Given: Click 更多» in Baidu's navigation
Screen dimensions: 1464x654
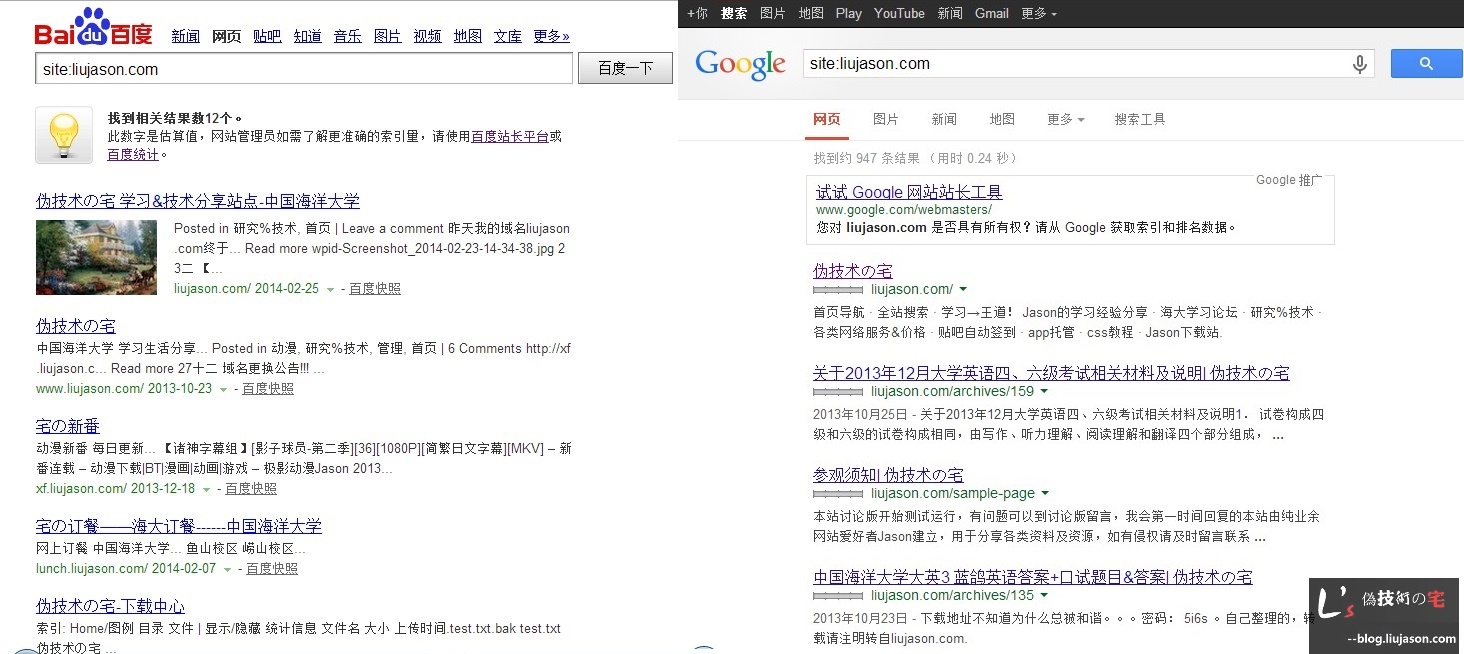Looking at the screenshot, I should click(552, 36).
